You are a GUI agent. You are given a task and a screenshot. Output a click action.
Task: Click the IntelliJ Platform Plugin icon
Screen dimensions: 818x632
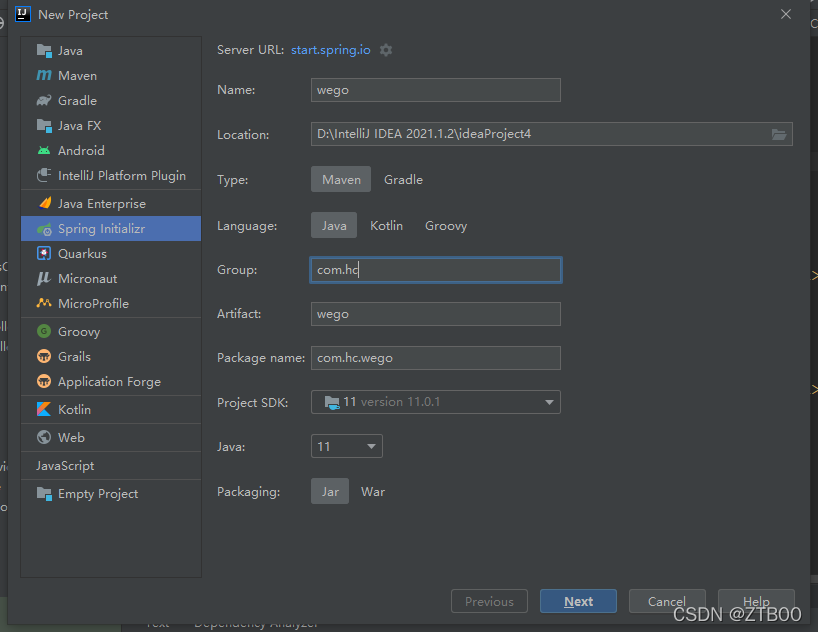tap(44, 175)
